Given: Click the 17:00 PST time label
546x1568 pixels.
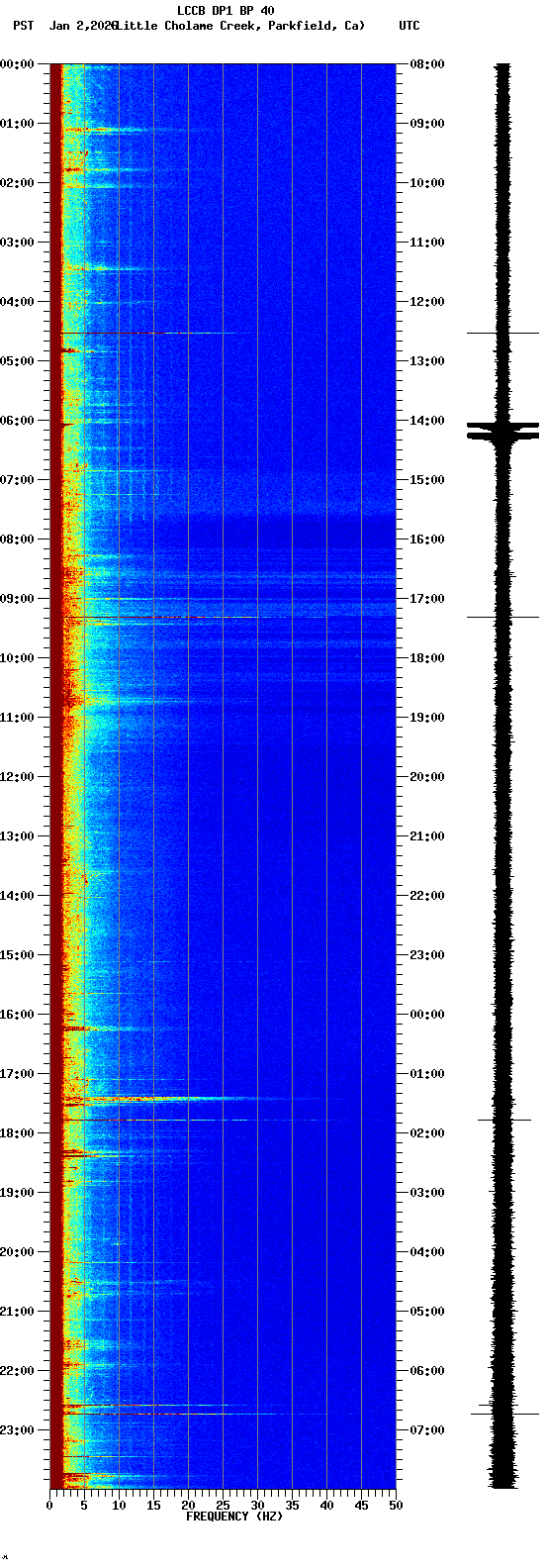Looking at the screenshot, I should (17, 1074).
